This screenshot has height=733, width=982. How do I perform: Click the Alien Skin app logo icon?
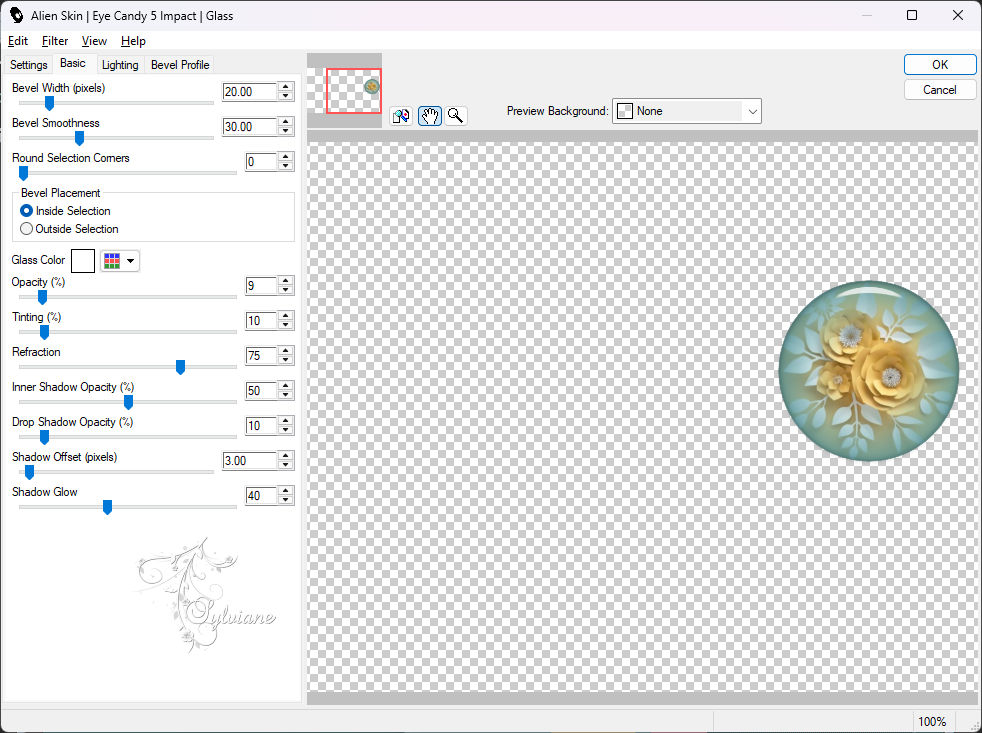(x=16, y=15)
